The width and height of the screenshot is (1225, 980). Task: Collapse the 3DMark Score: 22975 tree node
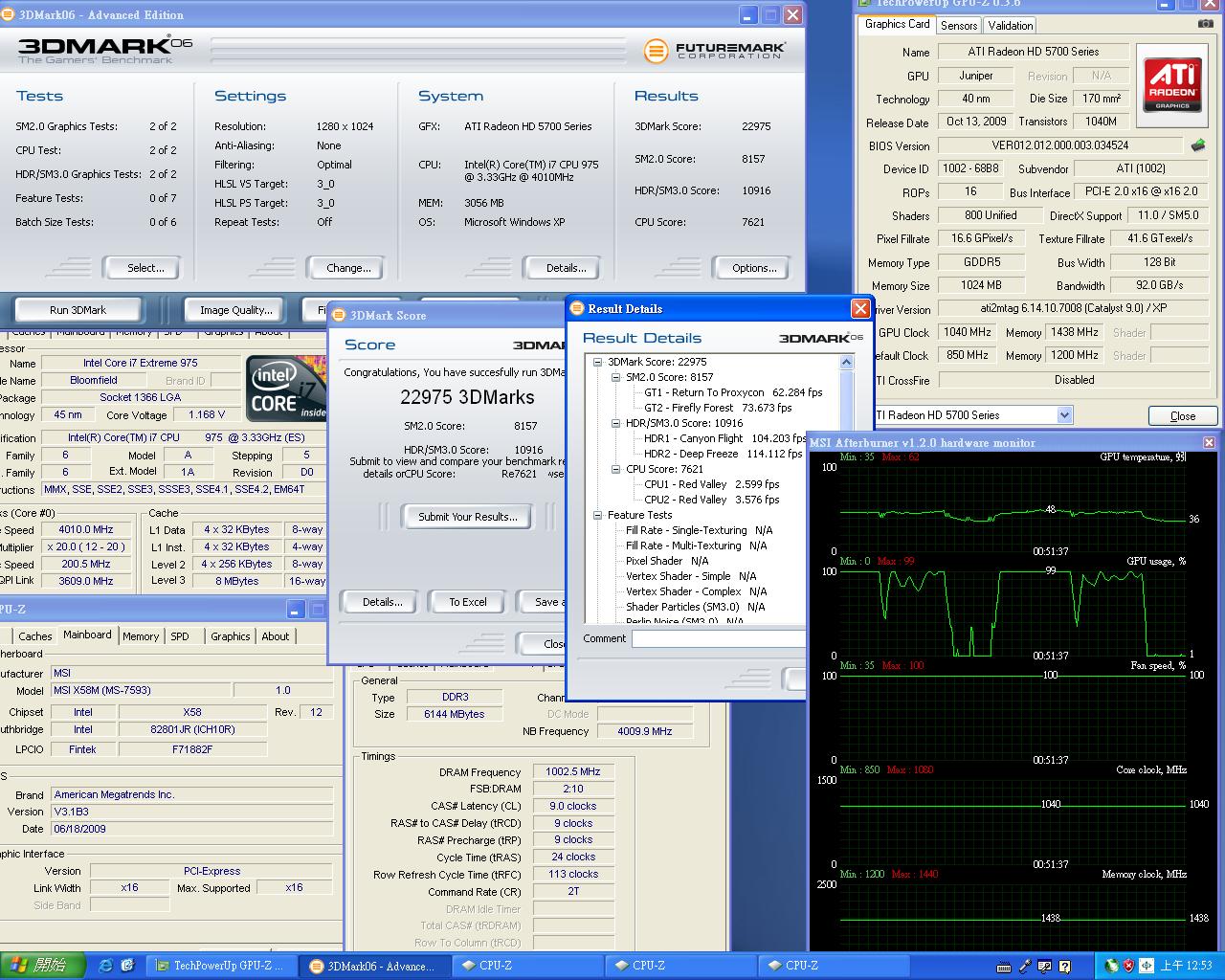tap(597, 362)
